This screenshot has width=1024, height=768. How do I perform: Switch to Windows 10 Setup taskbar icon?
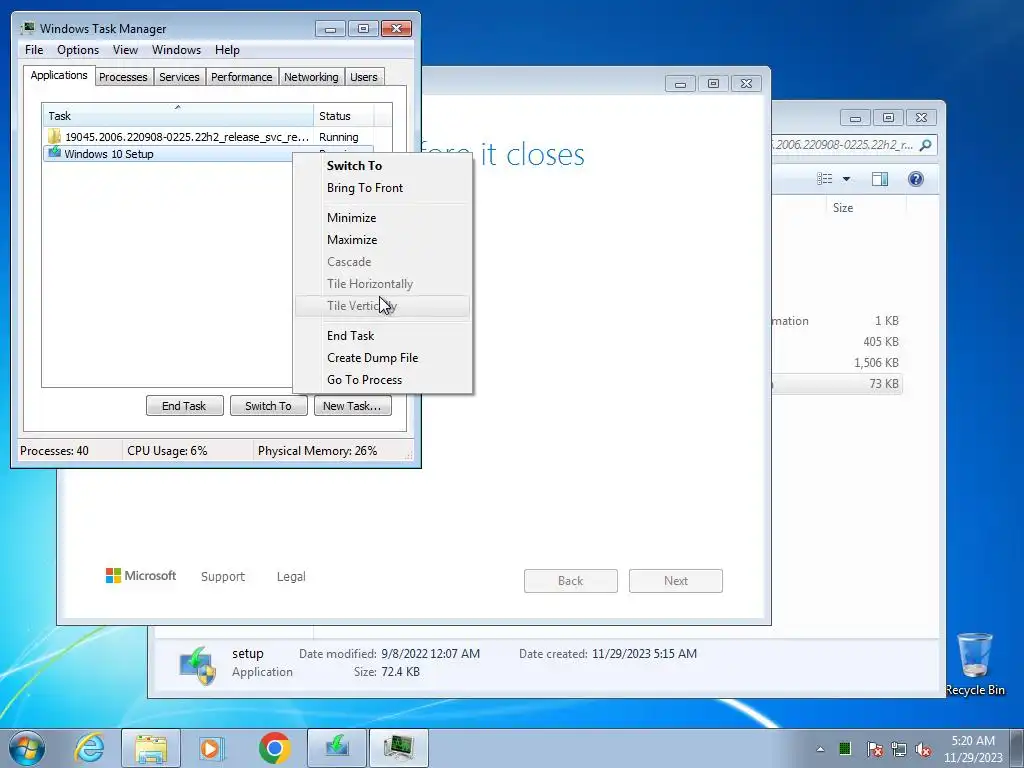[337, 748]
